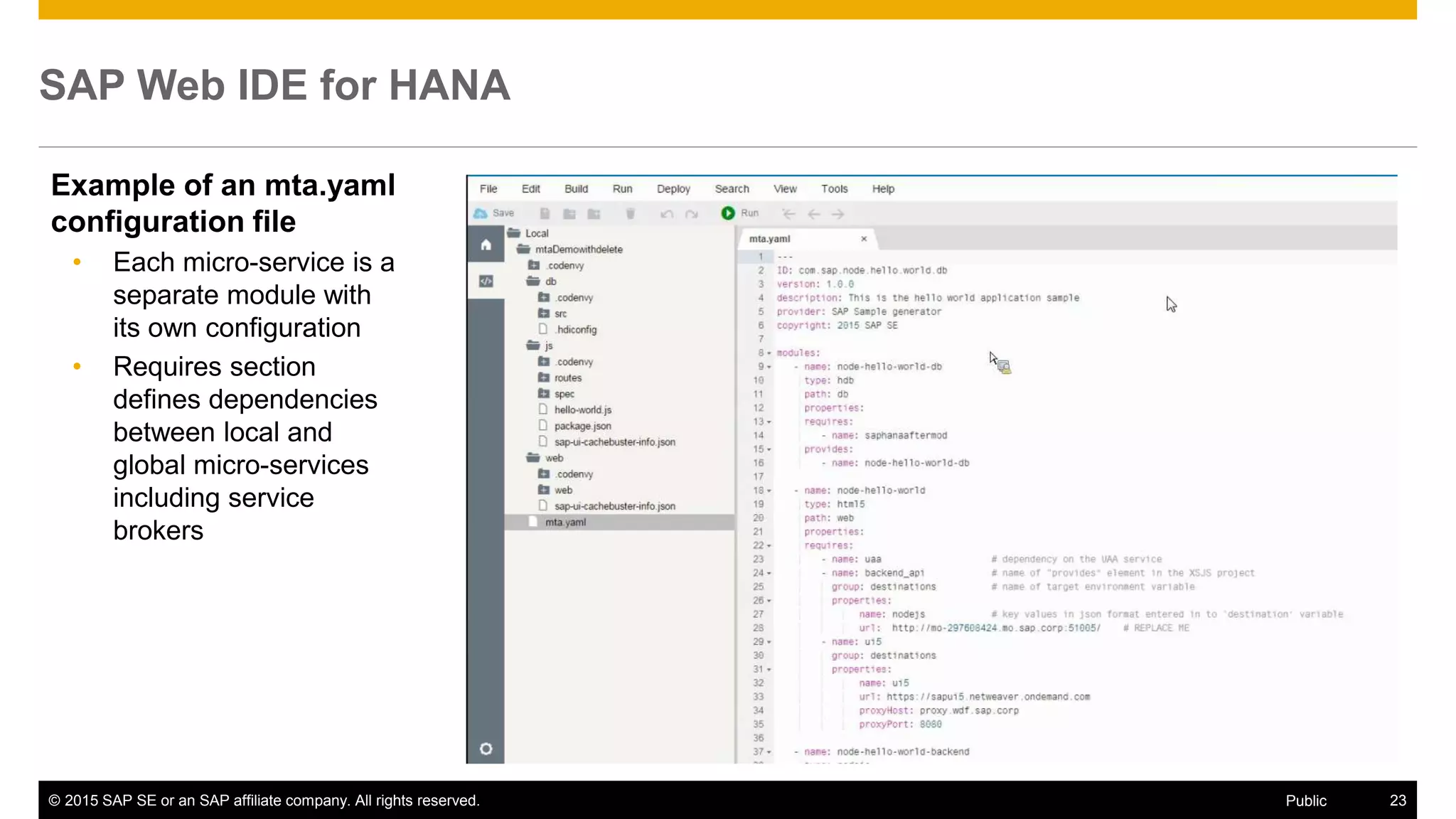This screenshot has width=1456, height=819.
Task: Fold provides block at line 15
Action: click(769, 449)
